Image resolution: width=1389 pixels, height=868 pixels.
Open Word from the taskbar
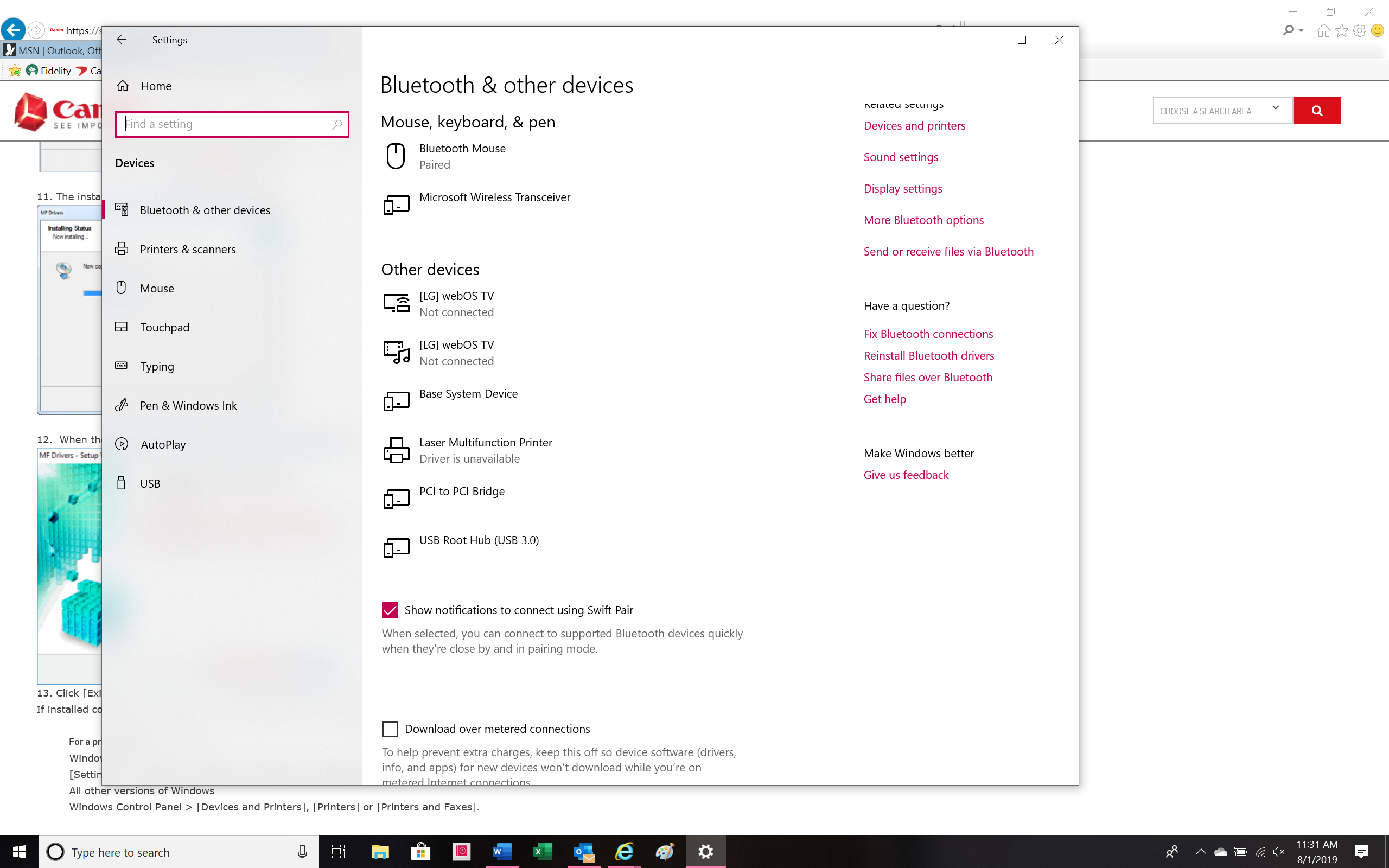click(502, 852)
